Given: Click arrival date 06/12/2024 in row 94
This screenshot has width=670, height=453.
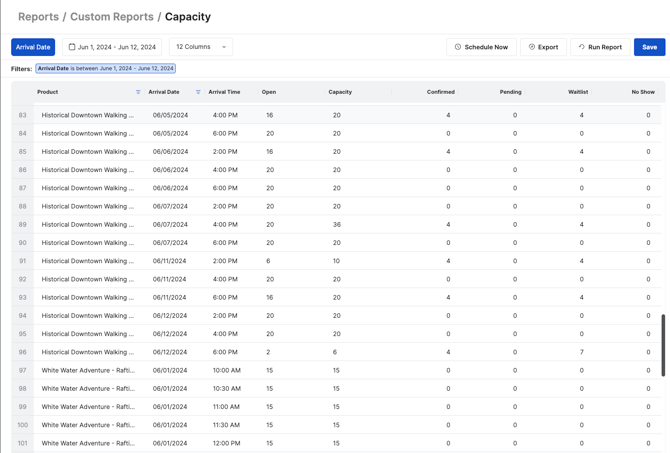Looking at the screenshot, I should point(170,315).
